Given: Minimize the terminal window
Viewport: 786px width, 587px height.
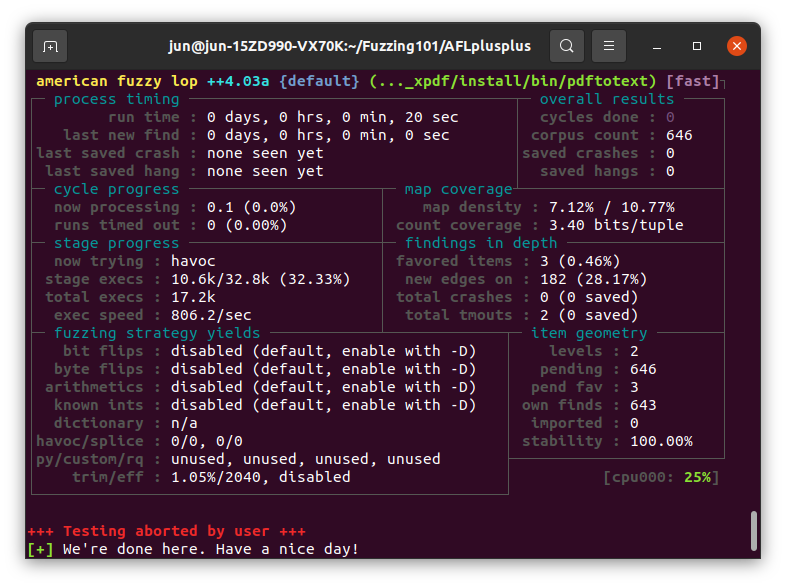Looking at the screenshot, I should (x=657, y=46).
